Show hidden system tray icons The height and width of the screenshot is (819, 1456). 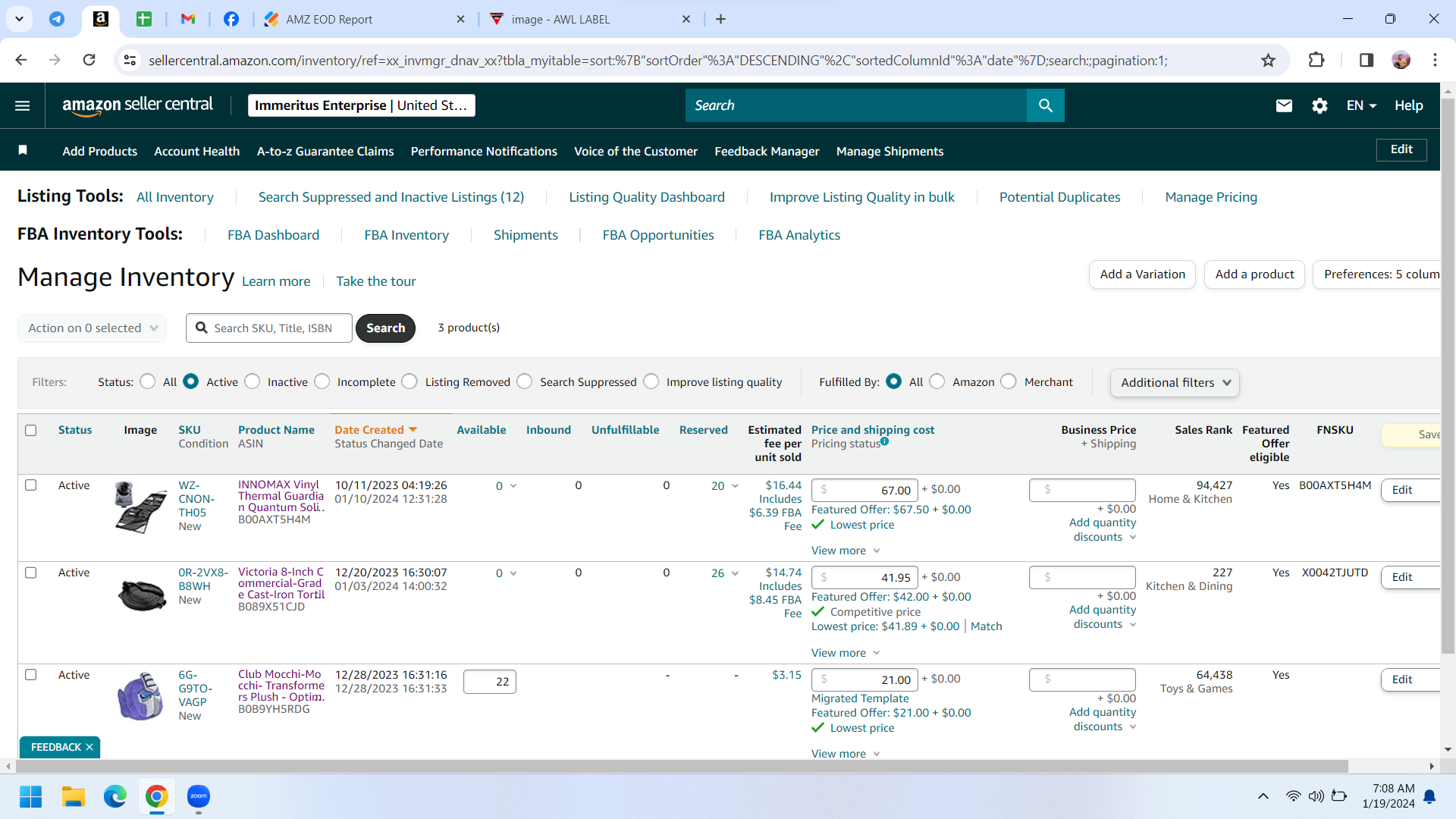[1263, 796]
